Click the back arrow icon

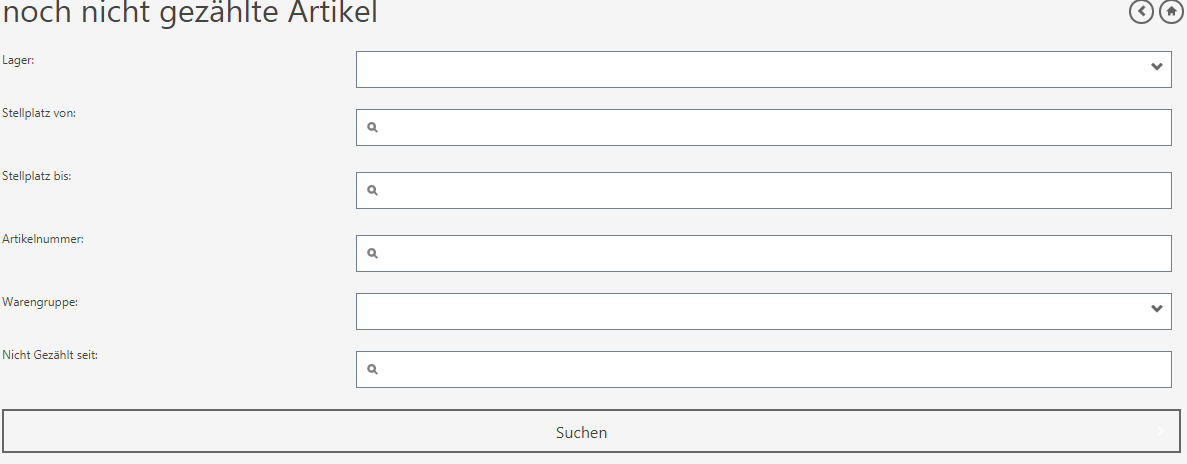[x=1141, y=12]
